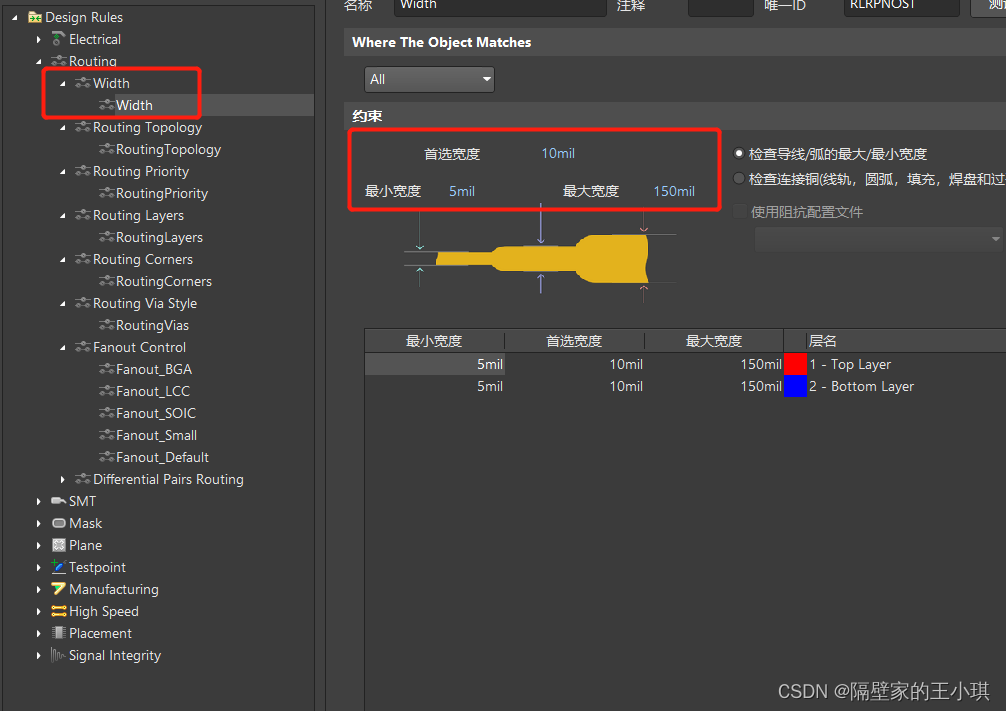Click the SMT category icon

[58, 501]
